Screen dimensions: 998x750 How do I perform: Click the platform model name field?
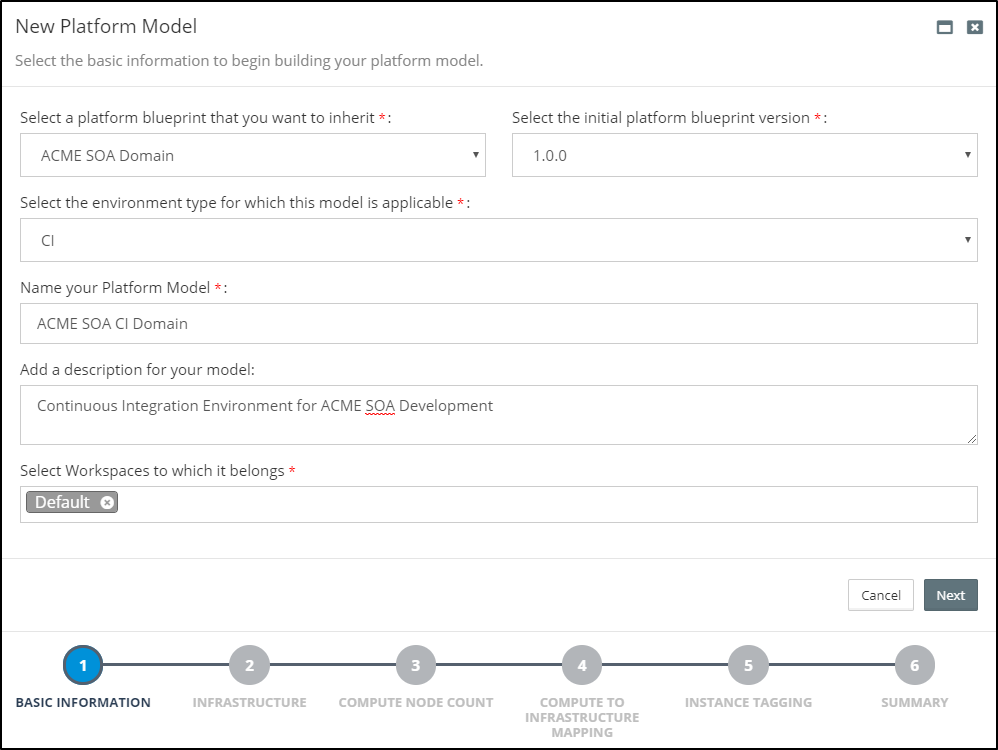(x=499, y=323)
